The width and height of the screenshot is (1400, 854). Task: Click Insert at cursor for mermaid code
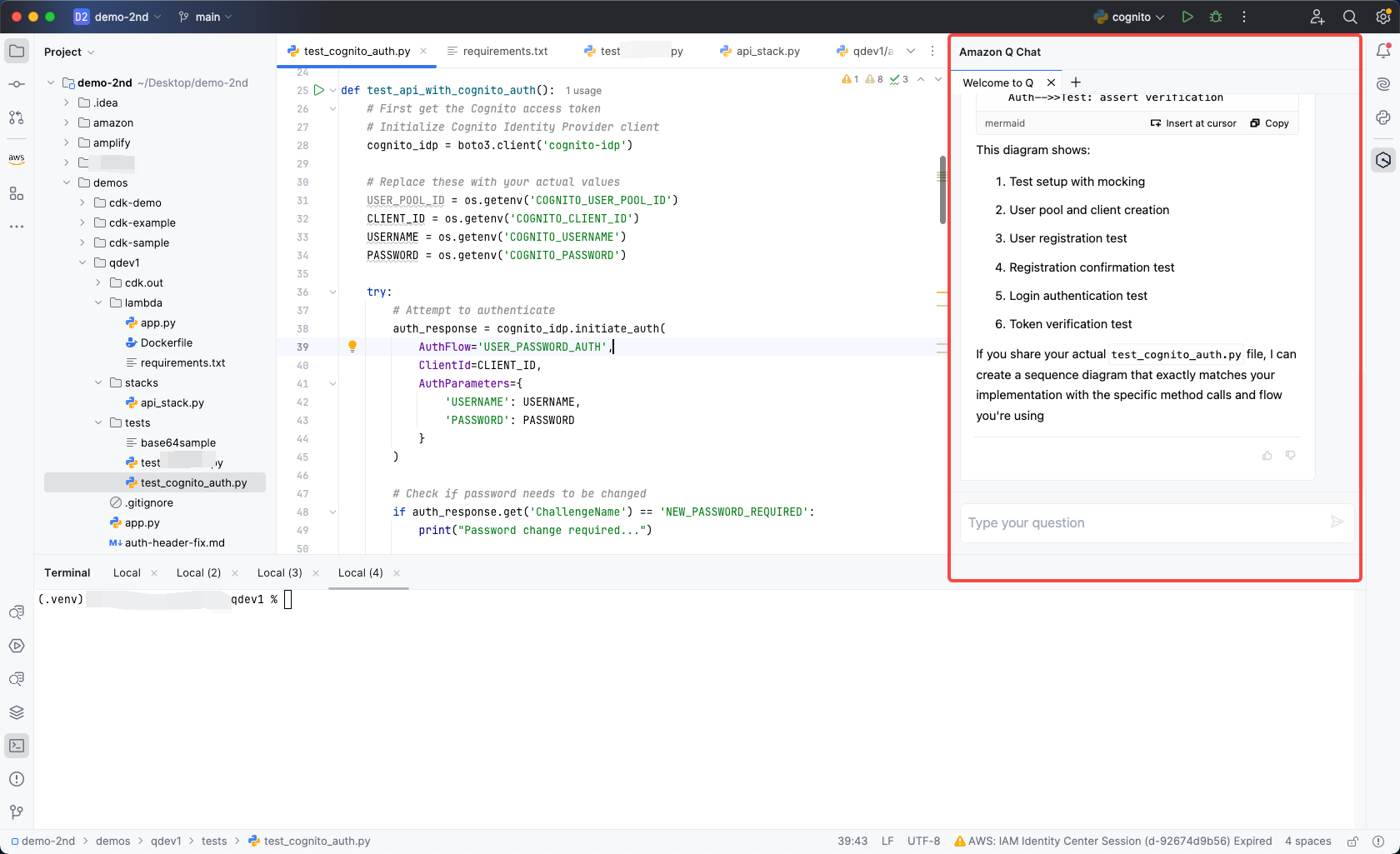tap(1193, 123)
